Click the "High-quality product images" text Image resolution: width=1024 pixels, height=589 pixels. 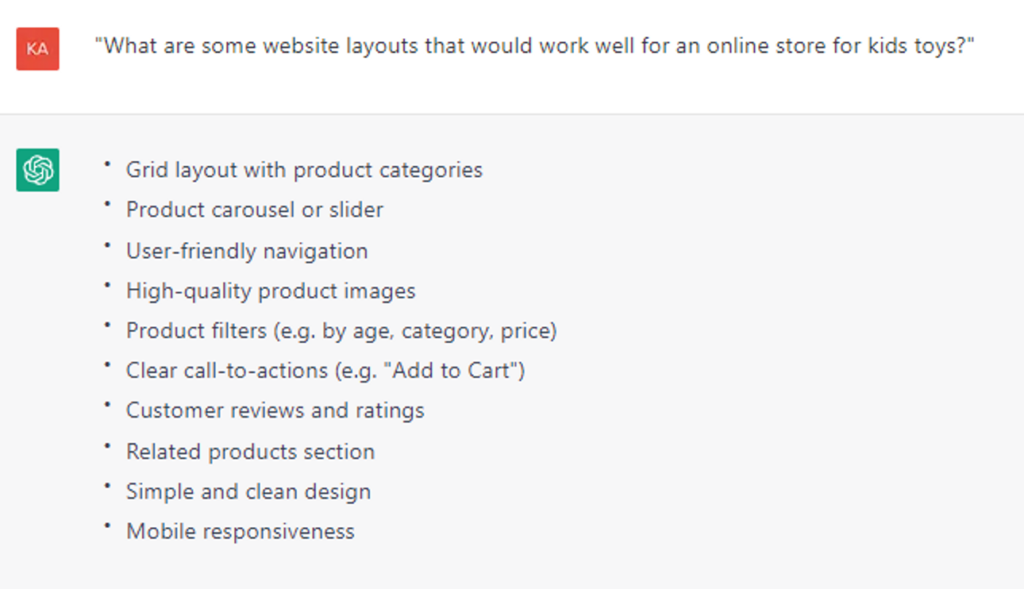point(270,291)
